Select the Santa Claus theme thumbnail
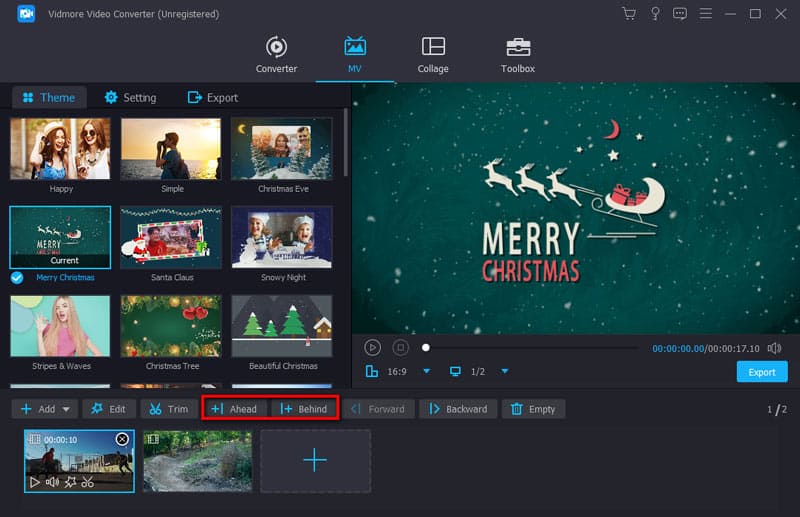The image size is (800, 517). (170, 238)
